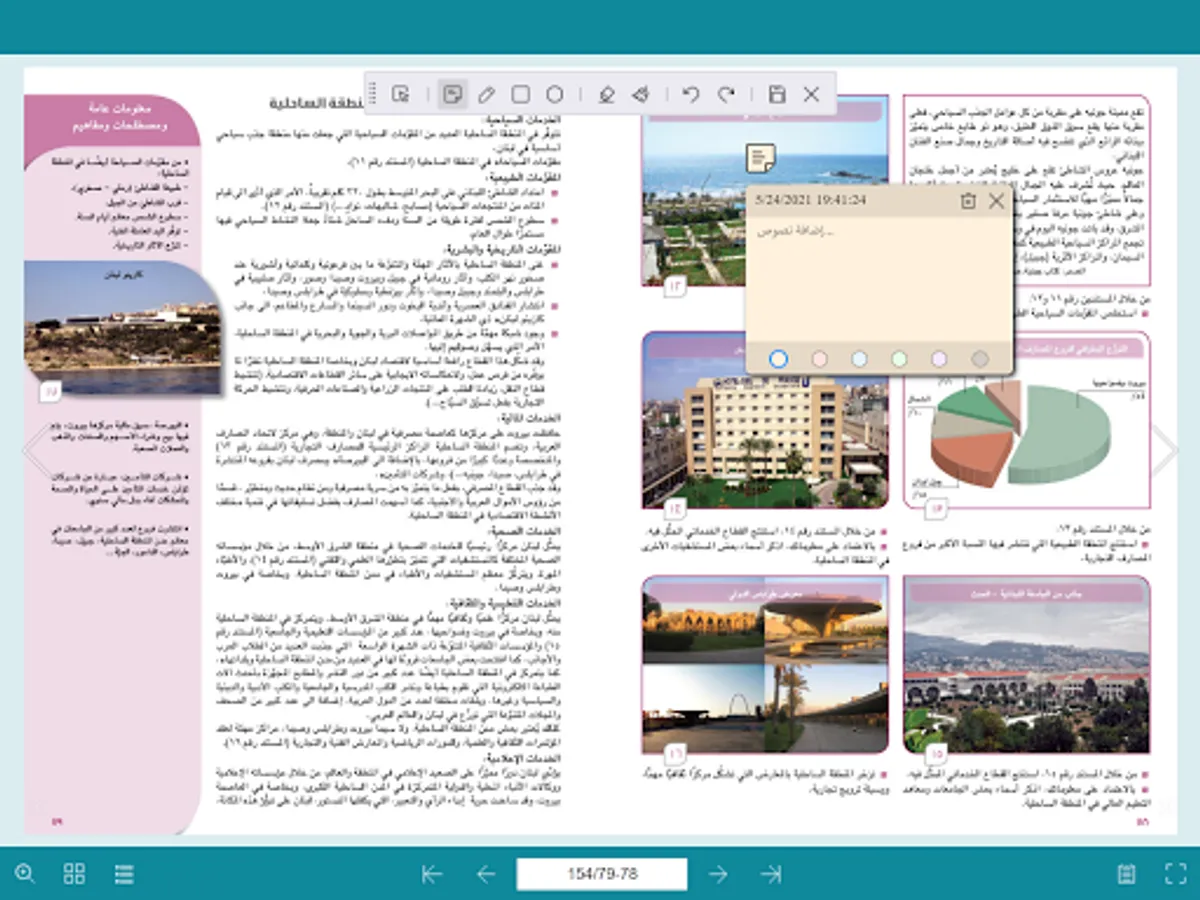1200x900 pixels.
Task: Click the yellow sticky note marker on page
Action: pos(761,158)
